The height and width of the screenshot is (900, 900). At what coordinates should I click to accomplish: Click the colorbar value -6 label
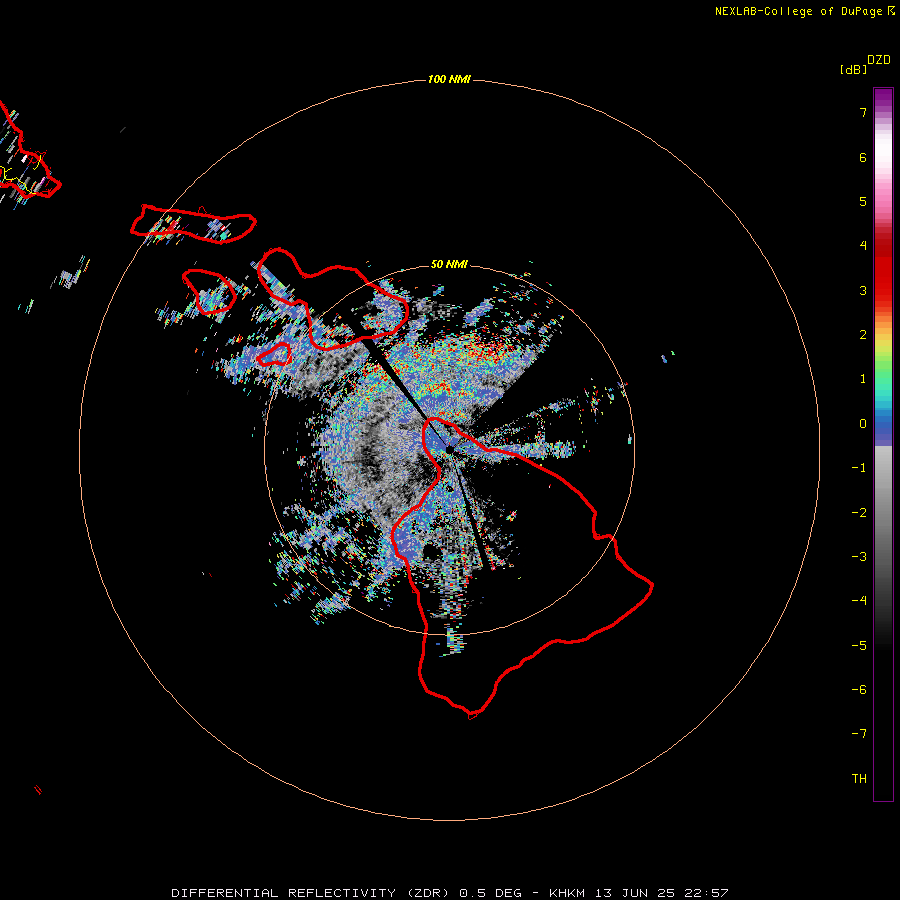pyautogui.click(x=859, y=690)
